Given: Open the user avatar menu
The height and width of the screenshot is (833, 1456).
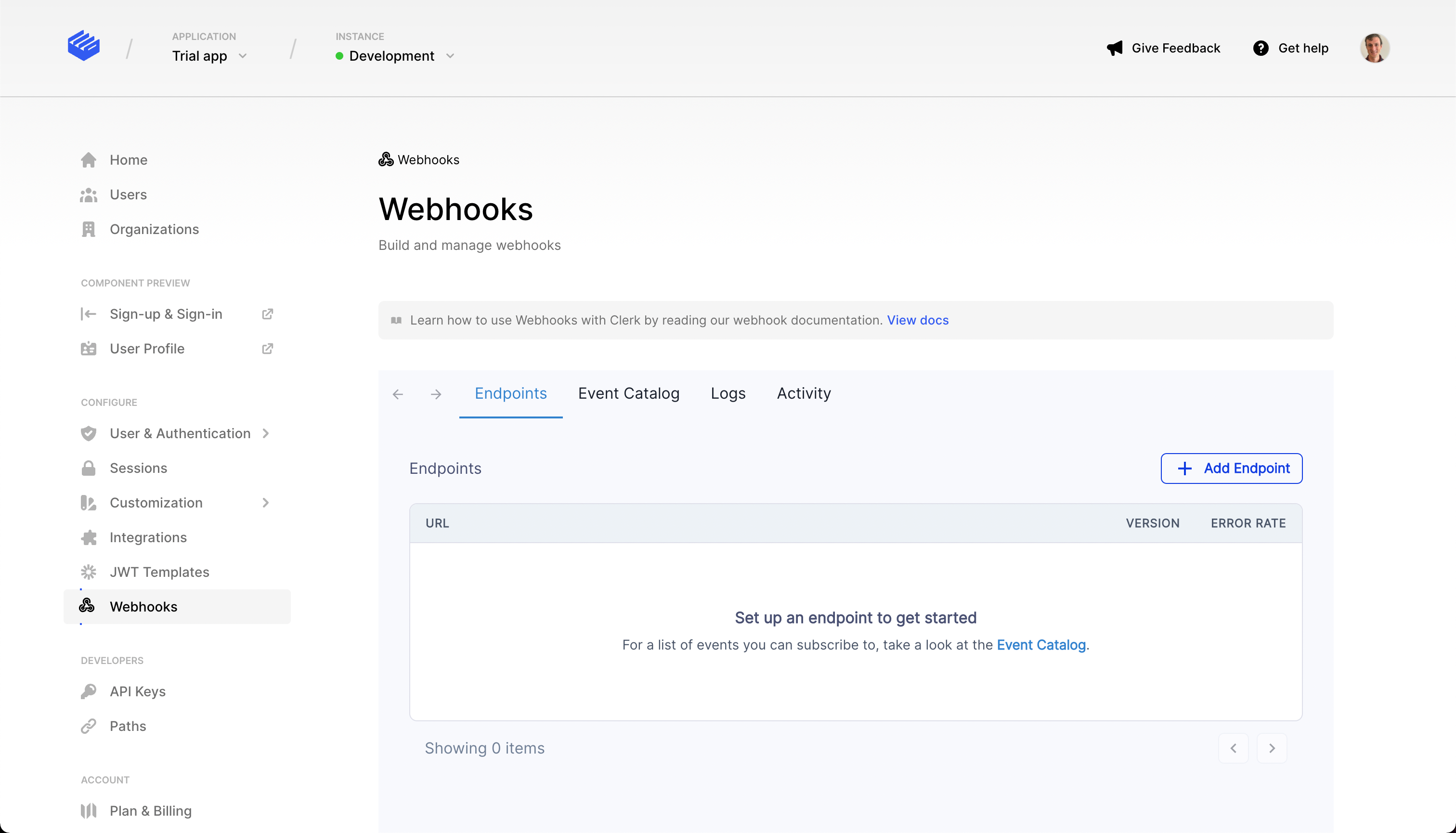Looking at the screenshot, I should [x=1374, y=48].
